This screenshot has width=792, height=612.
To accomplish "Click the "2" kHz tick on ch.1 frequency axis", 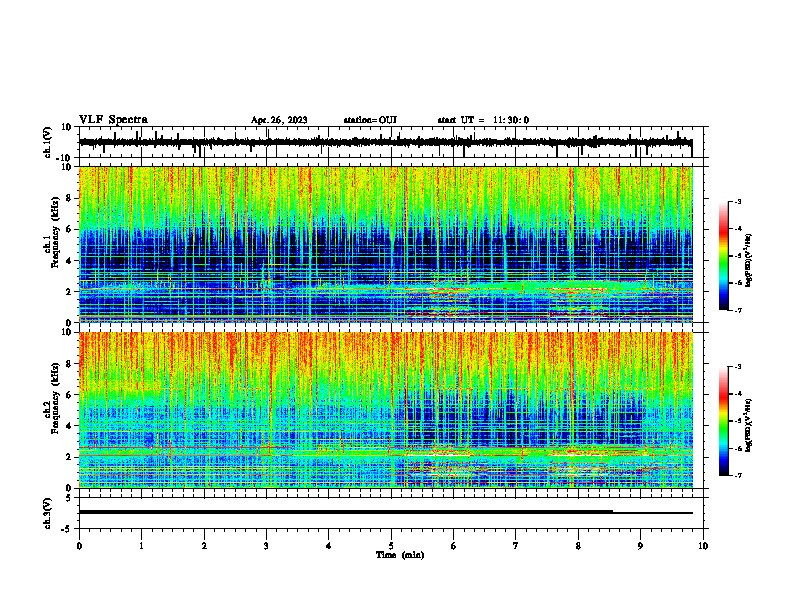I will [x=69, y=291].
